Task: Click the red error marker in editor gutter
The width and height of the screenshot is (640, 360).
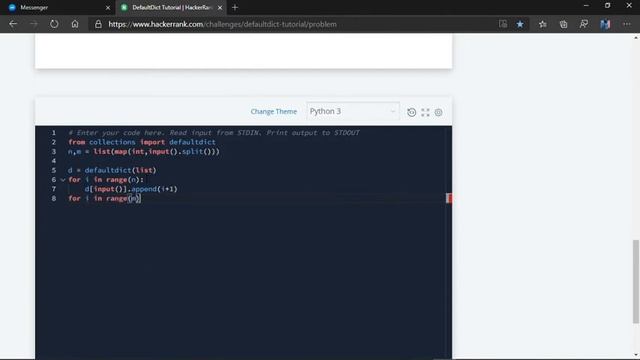Action: (449, 198)
